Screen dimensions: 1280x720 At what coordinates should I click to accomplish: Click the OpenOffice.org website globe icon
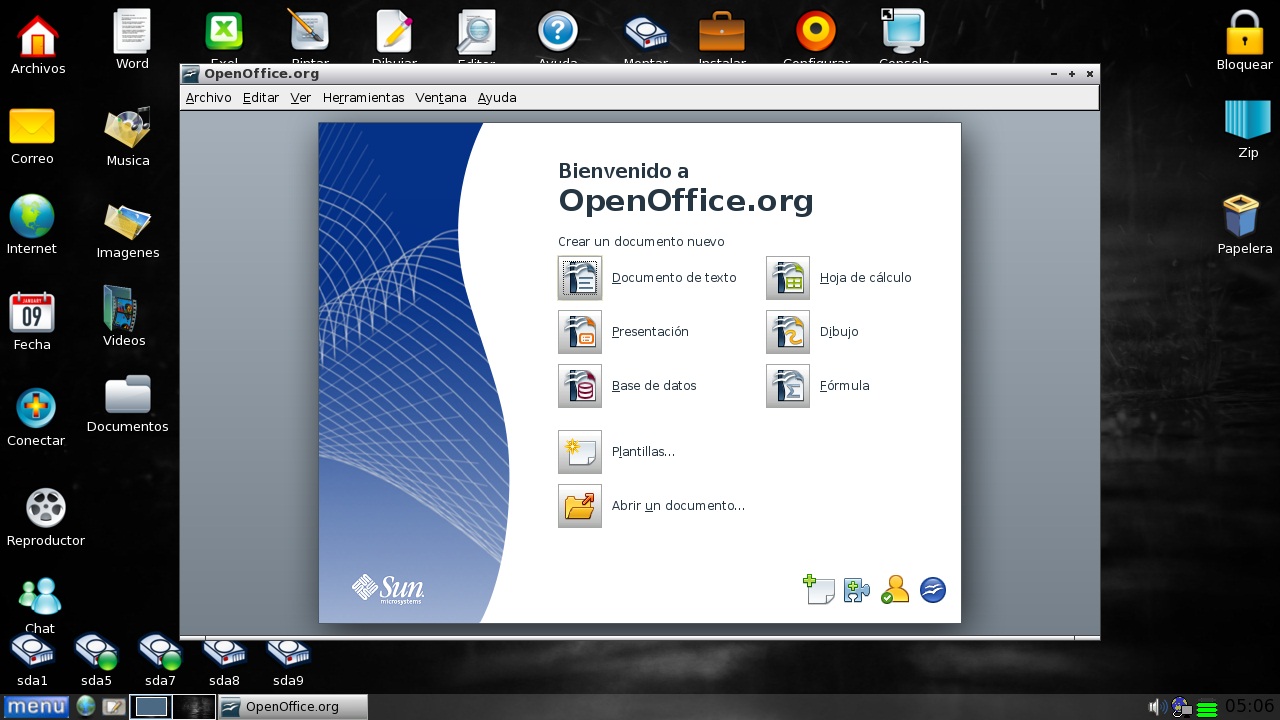(x=933, y=590)
